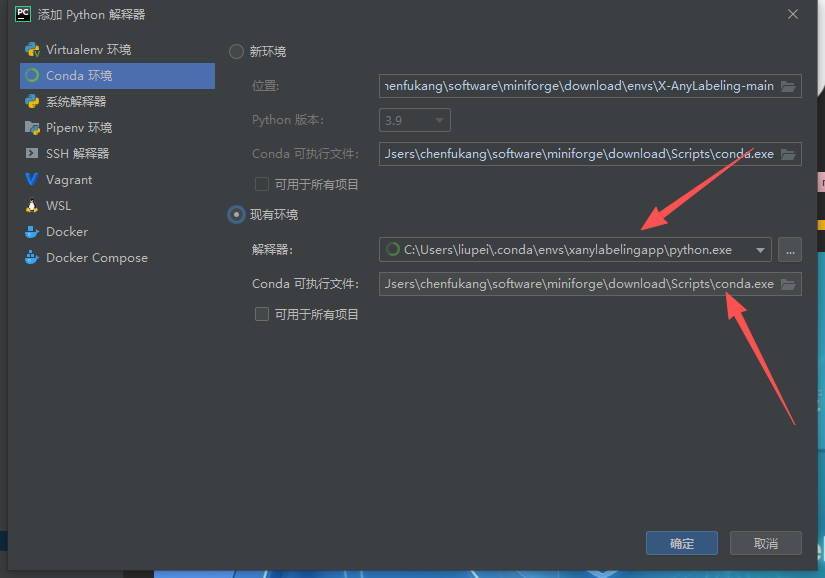Select the 现有环境 radio button
The height and width of the screenshot is (578, 825).
tap(236, 215)
